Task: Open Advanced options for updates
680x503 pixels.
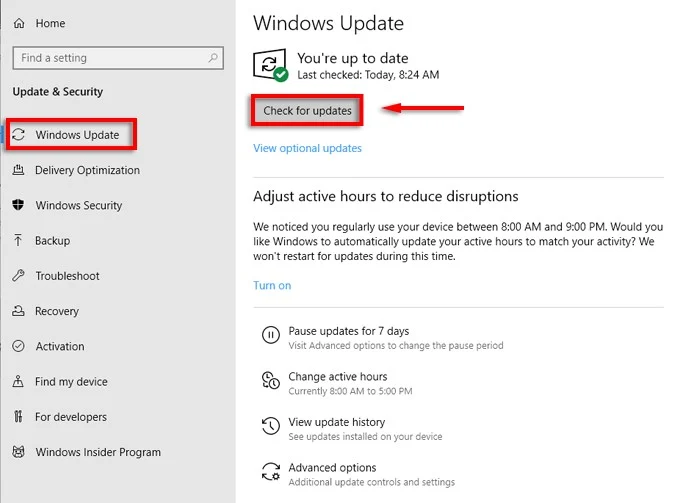Action: (x=332, y=467)
